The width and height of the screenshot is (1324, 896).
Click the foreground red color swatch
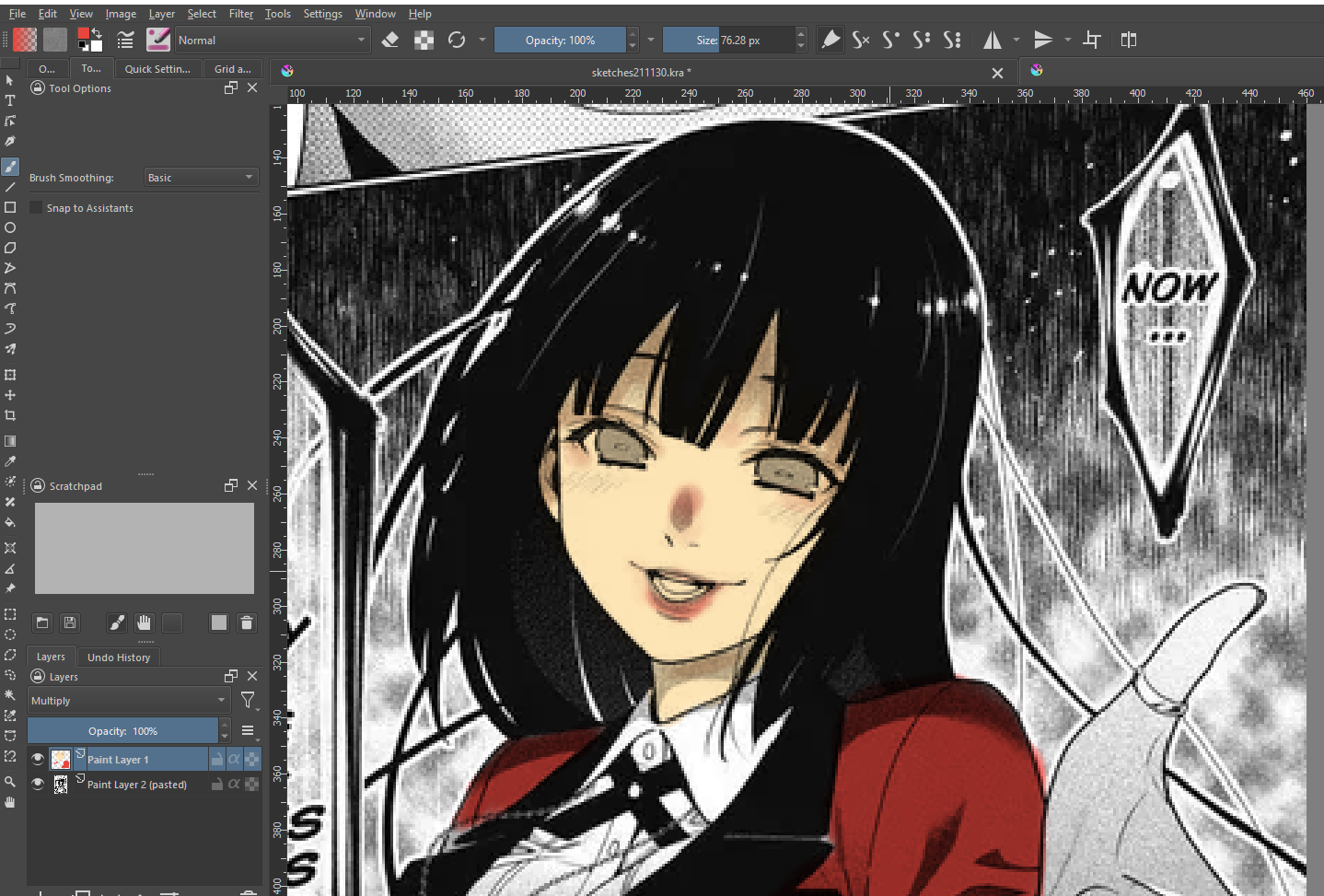(x=84, y=33)
